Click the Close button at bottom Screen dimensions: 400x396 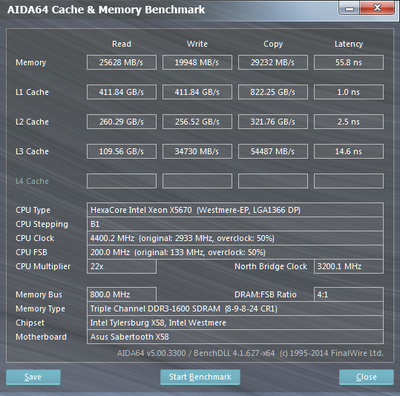coord(366,377)
